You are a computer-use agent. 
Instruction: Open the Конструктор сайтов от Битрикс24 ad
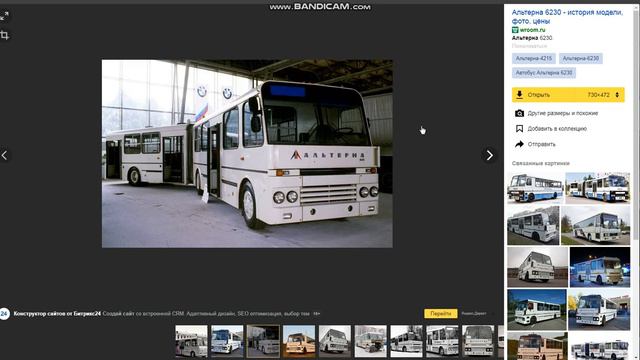pyautogui.click(x=57, y=313)
